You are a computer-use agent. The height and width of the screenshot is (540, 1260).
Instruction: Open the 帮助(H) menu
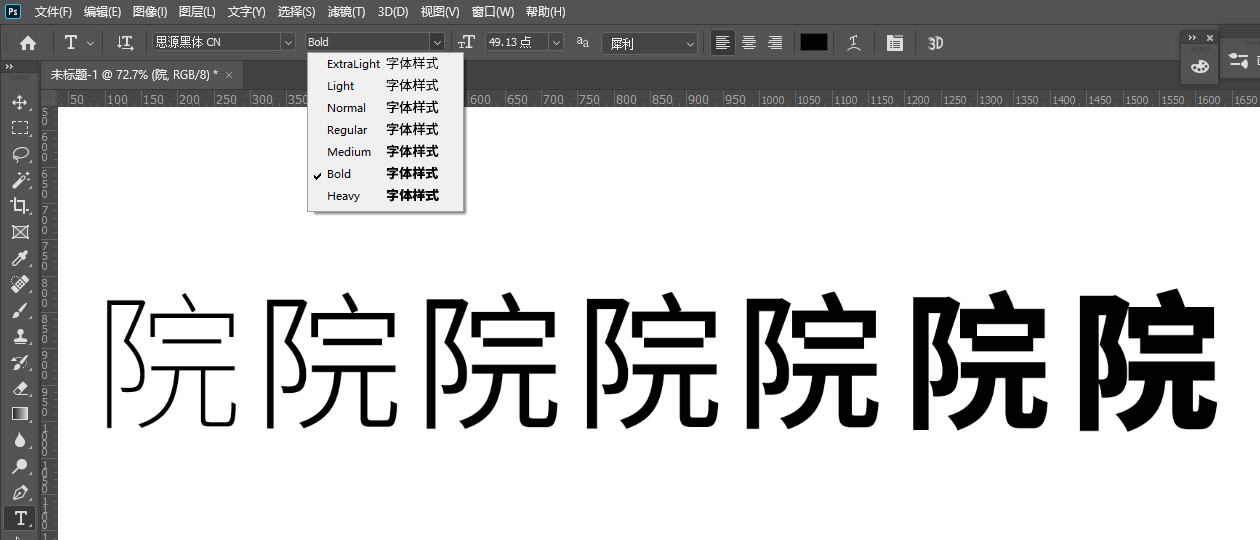[545, 12]
